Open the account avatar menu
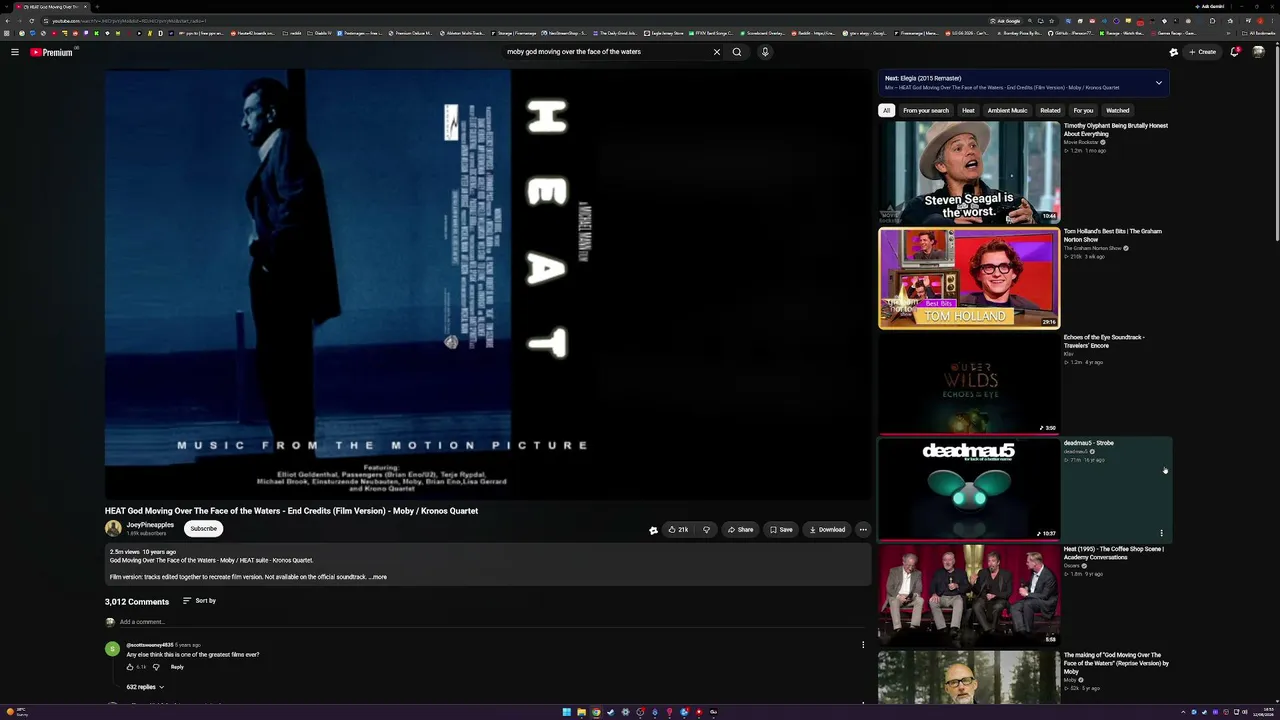This screenshot has height=720, width=1280. [1259, 52]
